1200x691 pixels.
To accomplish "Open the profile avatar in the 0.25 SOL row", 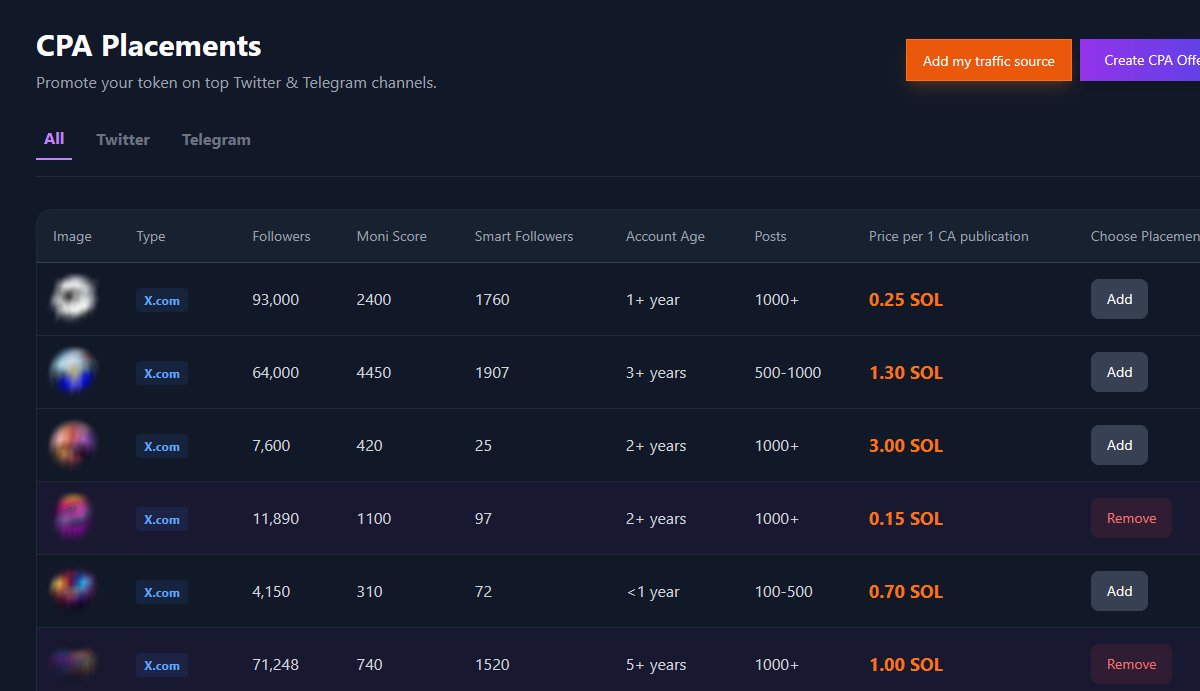I will 73,297.
